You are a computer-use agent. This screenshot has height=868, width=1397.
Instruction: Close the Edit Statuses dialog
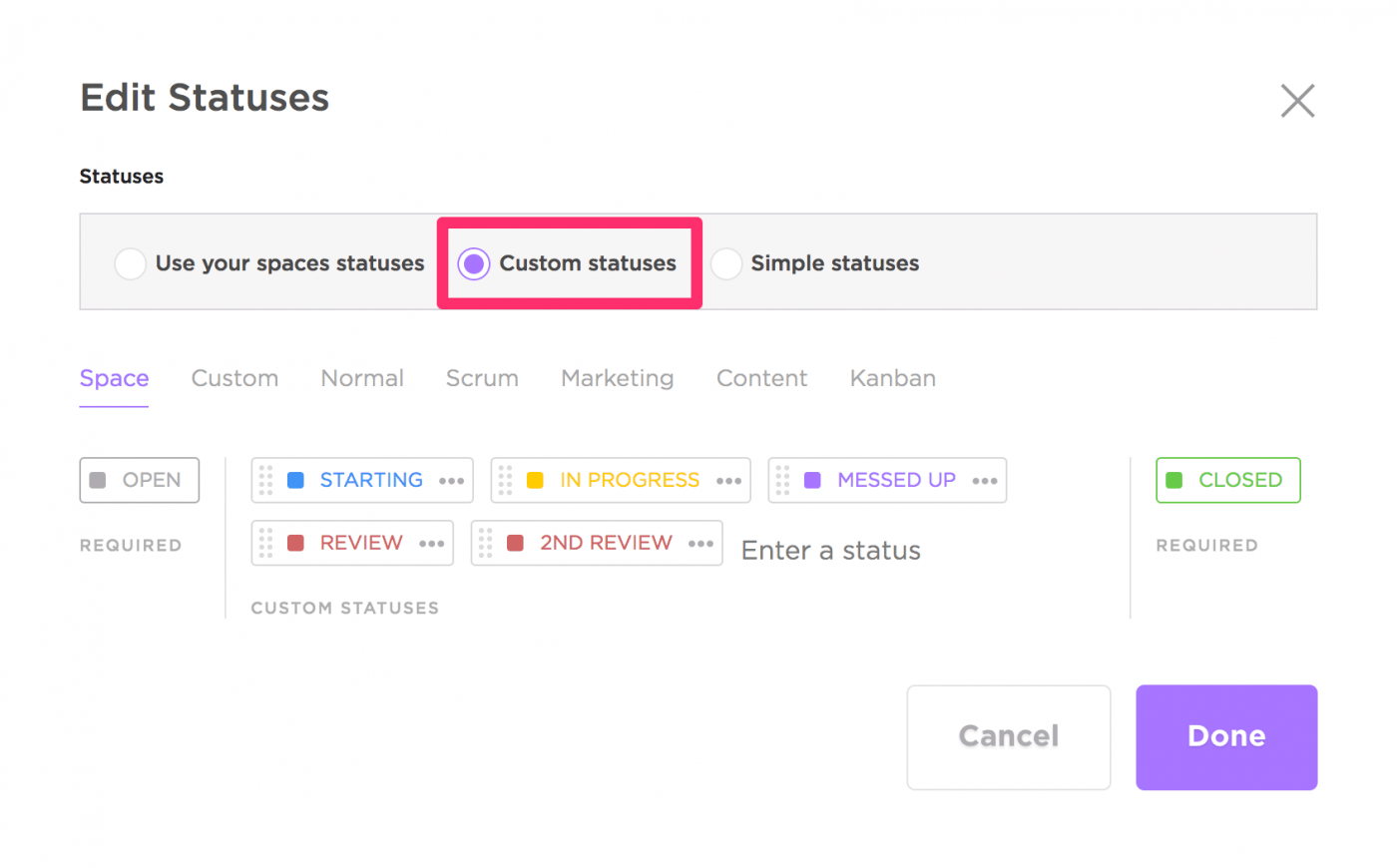(1297, 101)
